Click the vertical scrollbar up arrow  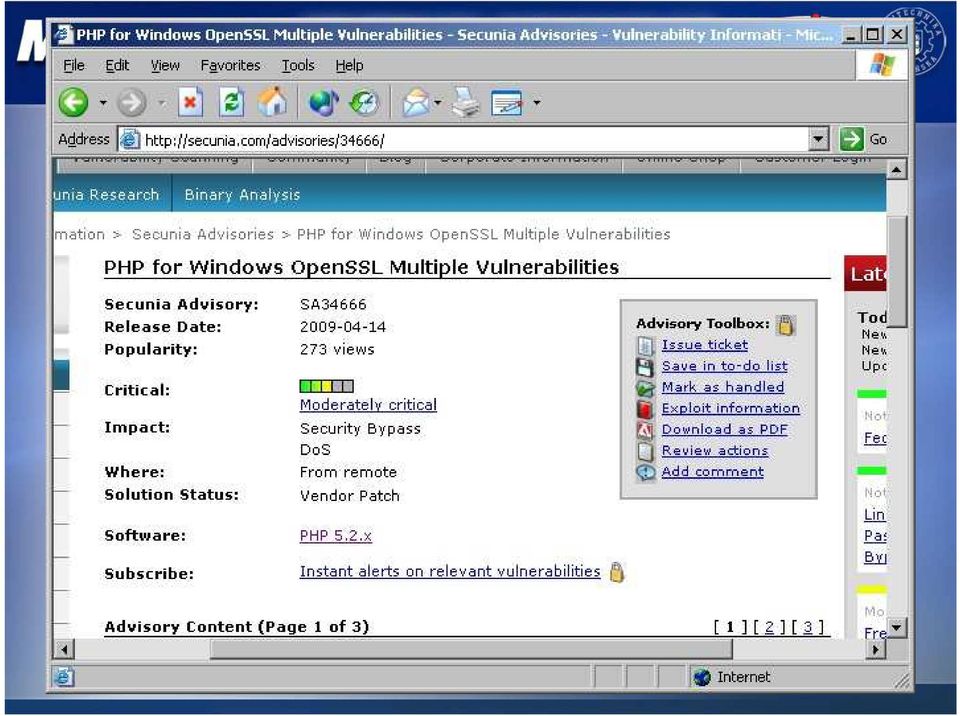[896, 170]
